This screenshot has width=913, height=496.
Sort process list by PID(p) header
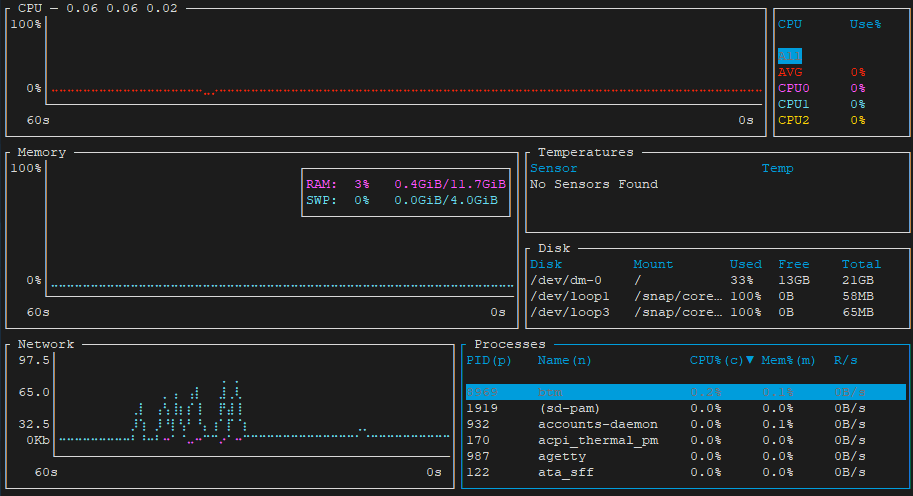click(489, 360)
